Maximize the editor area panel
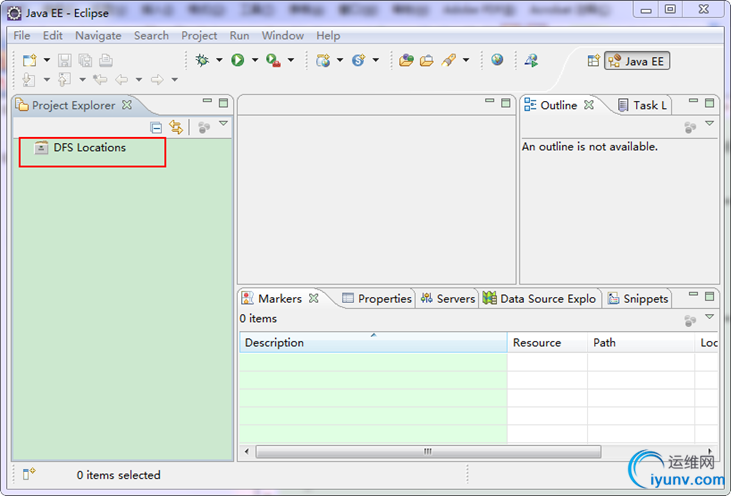The height and width of the screenshot is (496, 731). tap(506, 103)
